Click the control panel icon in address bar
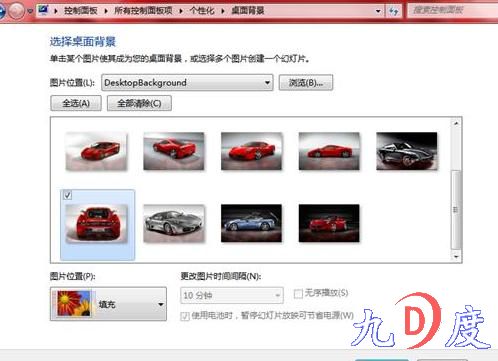This screenshot has height=361, width=498. pyautogui.click(x=43, y=10)
